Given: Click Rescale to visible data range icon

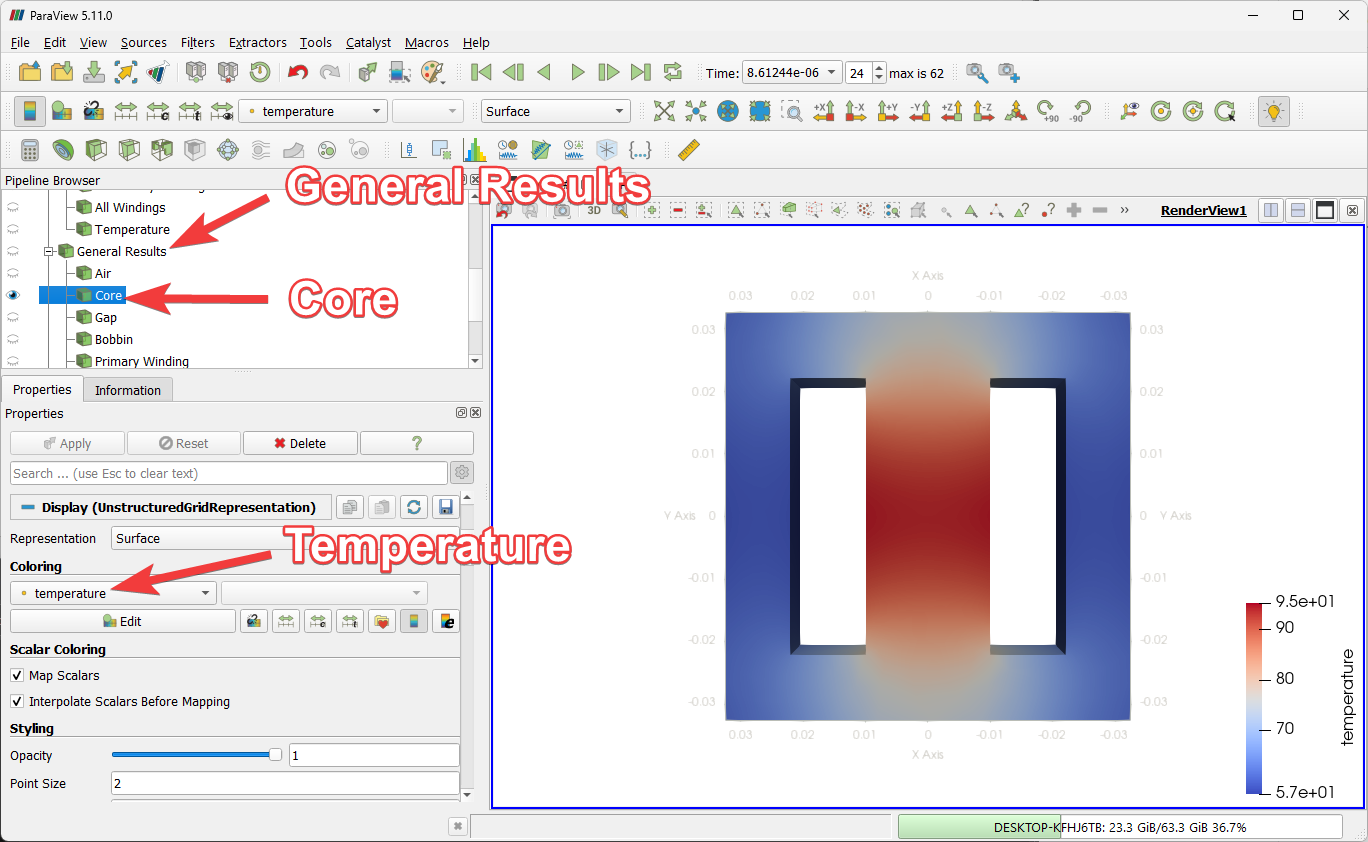Looking at the screenshot, I should click(222, 111).
